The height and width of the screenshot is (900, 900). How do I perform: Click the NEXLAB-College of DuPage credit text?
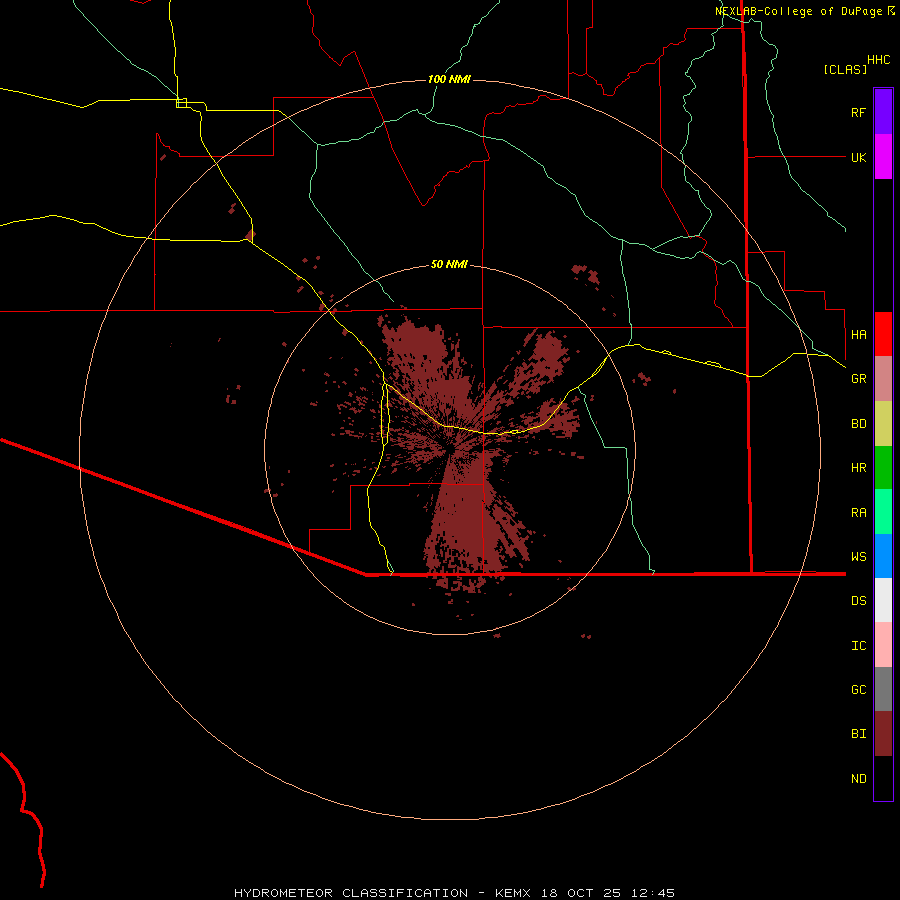pos(798,11)
